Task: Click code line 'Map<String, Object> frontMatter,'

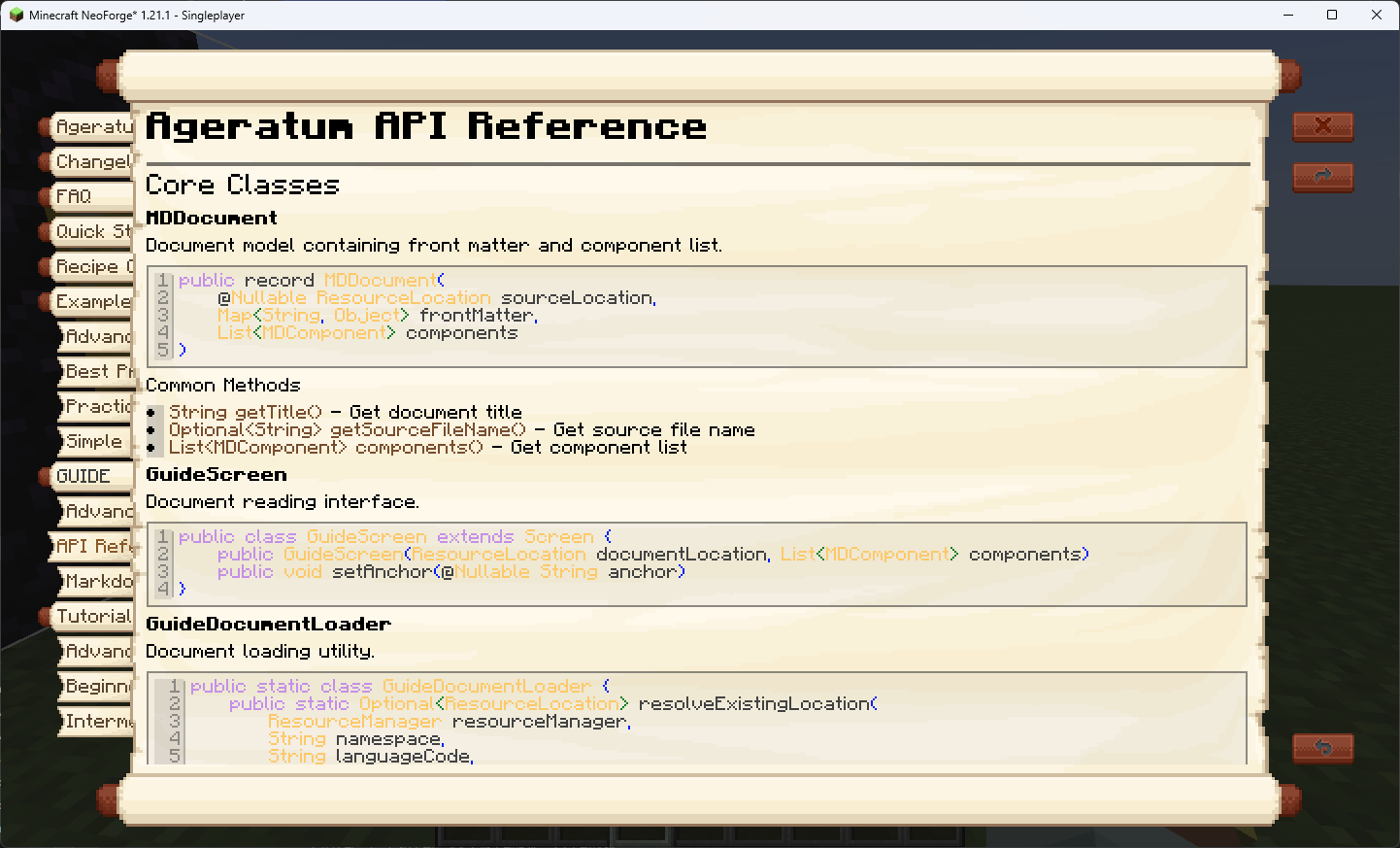Action: [x=378, y=315]
